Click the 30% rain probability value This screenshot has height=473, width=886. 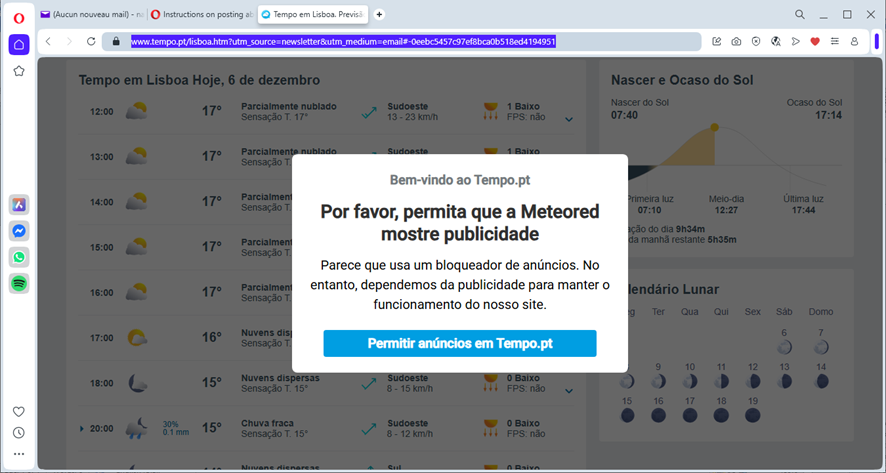point(171,424)
